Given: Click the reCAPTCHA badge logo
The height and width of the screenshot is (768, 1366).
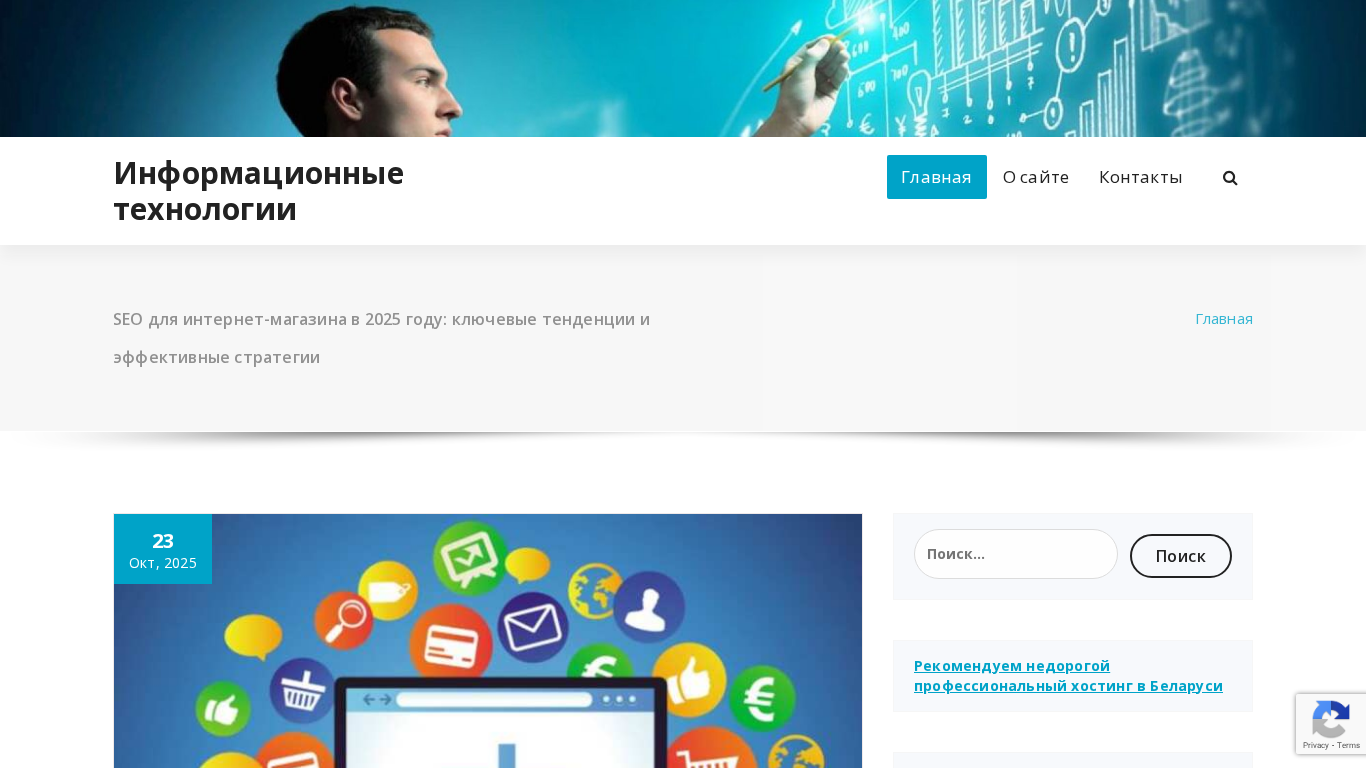Looking at the screenshot, I should point(1331,719).
